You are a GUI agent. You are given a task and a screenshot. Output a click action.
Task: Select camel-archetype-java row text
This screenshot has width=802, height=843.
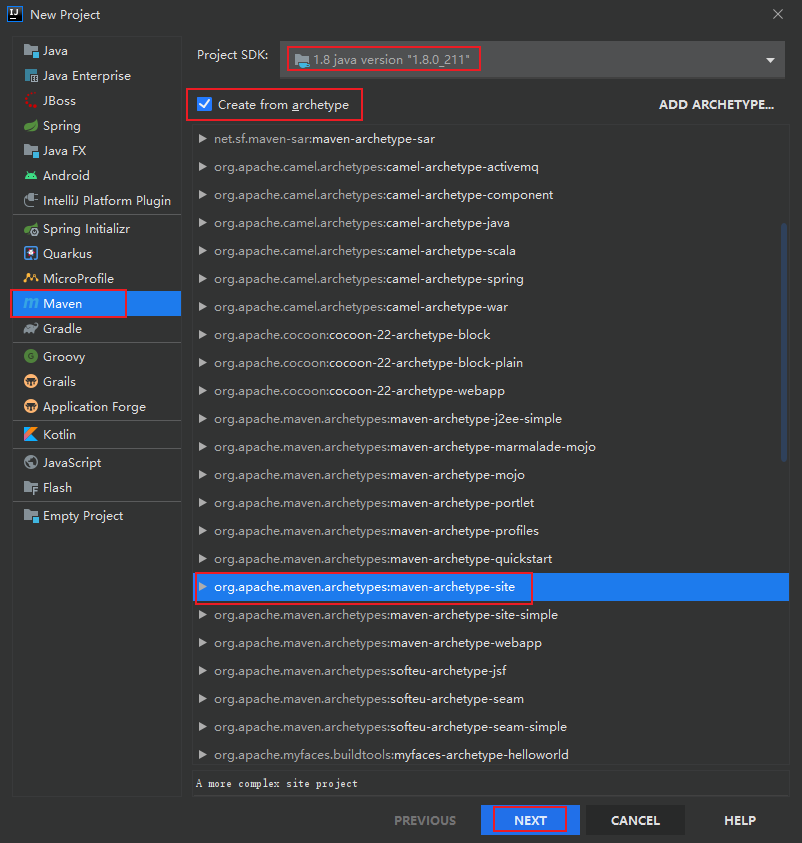pos(362,223)
